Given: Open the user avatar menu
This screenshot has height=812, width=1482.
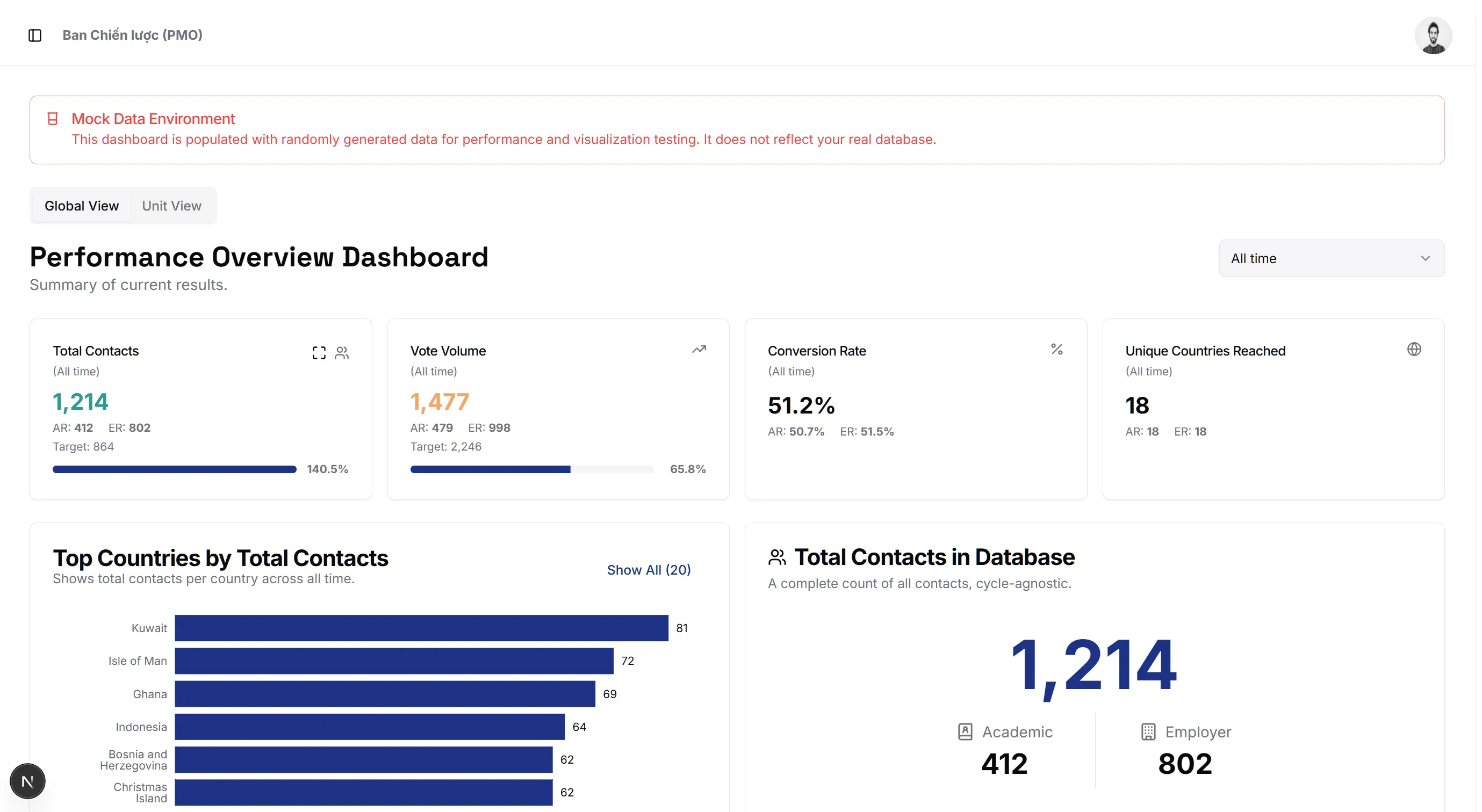Looking at the screenshot, I should tap(1433, 35).
